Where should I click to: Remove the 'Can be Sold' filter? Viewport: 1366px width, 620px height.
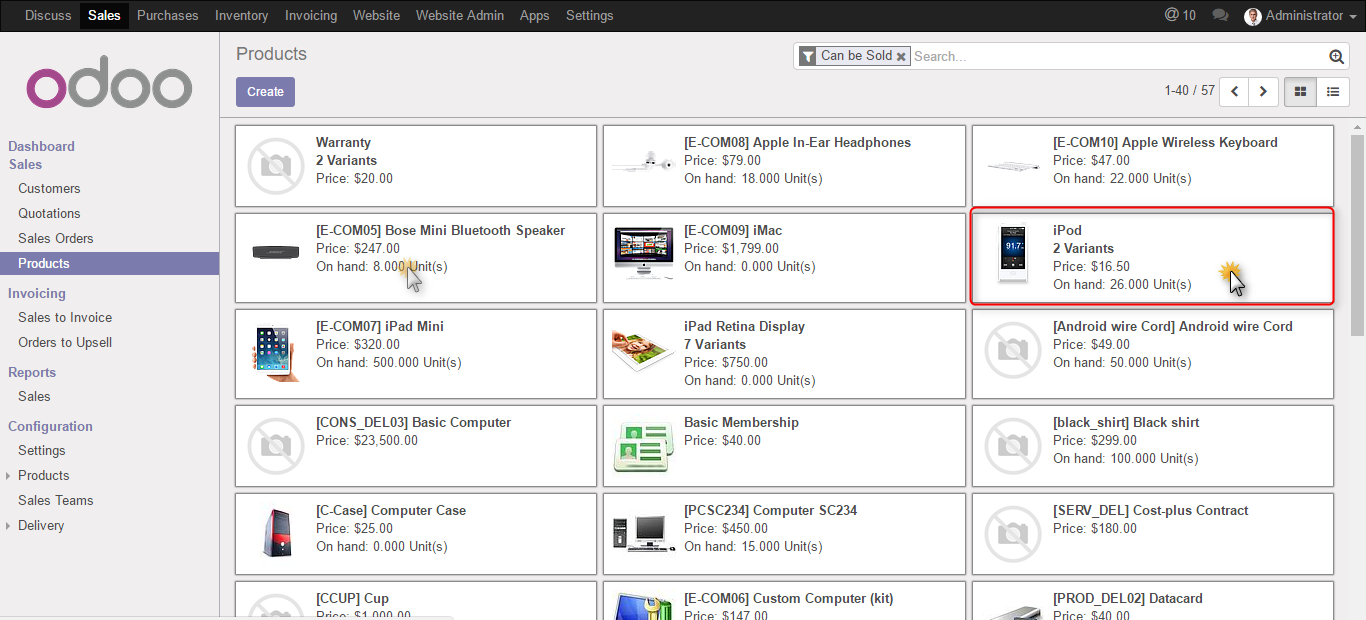coord(901,57)
